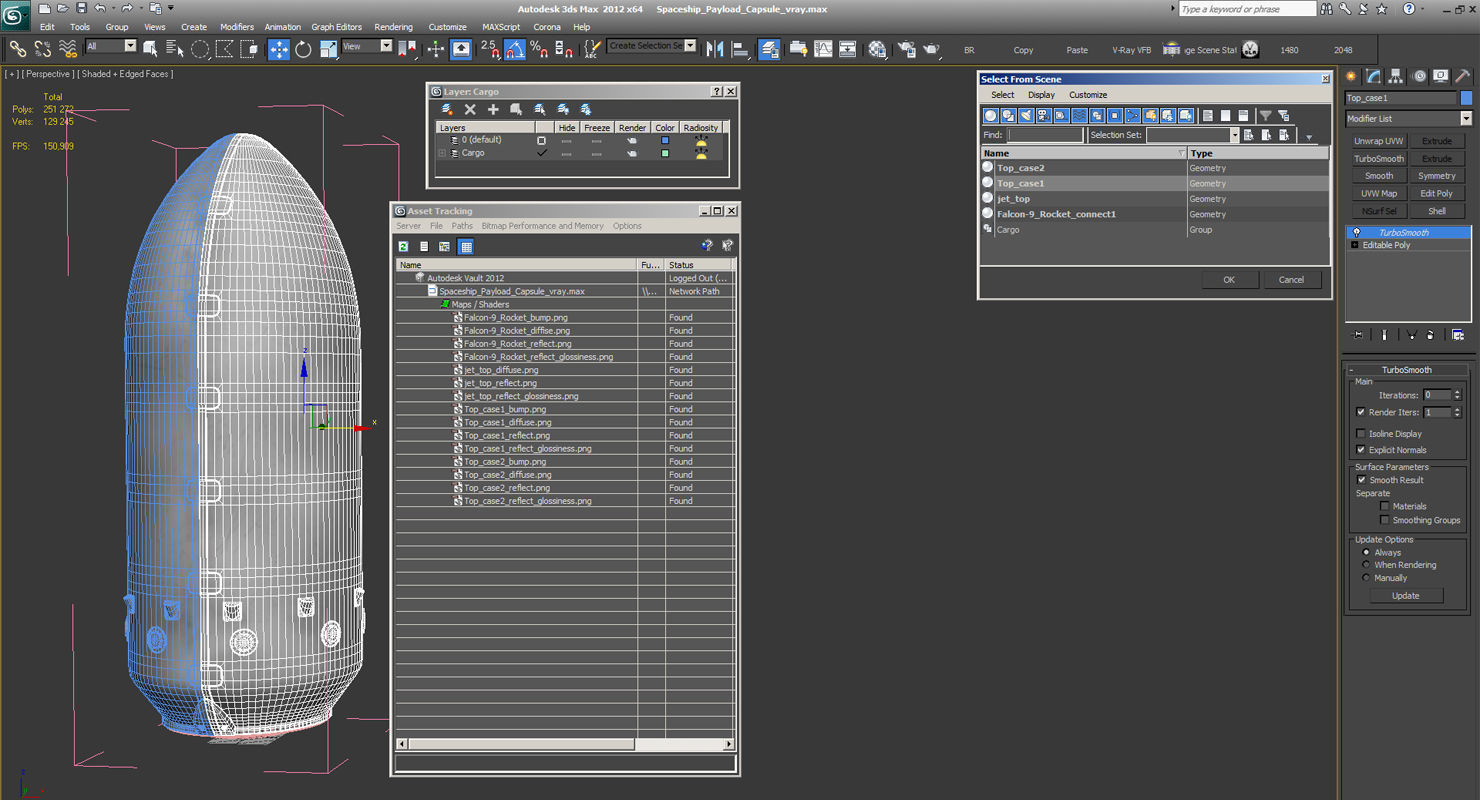This screenshot has height=800, width=1480.
Task: Toggle Display Geometry filter in Select From Scene
Action: coord(991,116)
